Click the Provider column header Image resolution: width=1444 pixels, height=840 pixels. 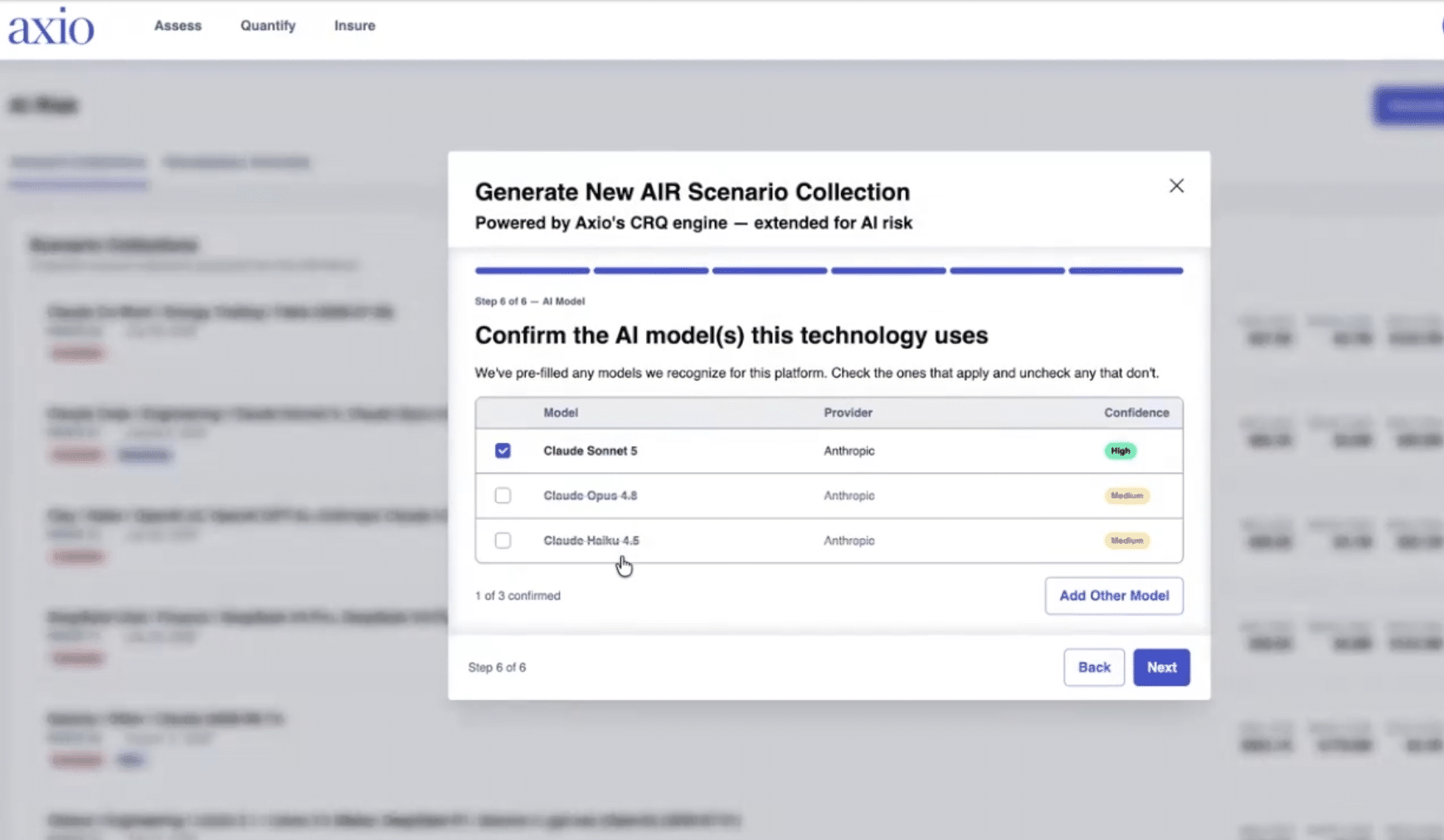tap(848, 412)
